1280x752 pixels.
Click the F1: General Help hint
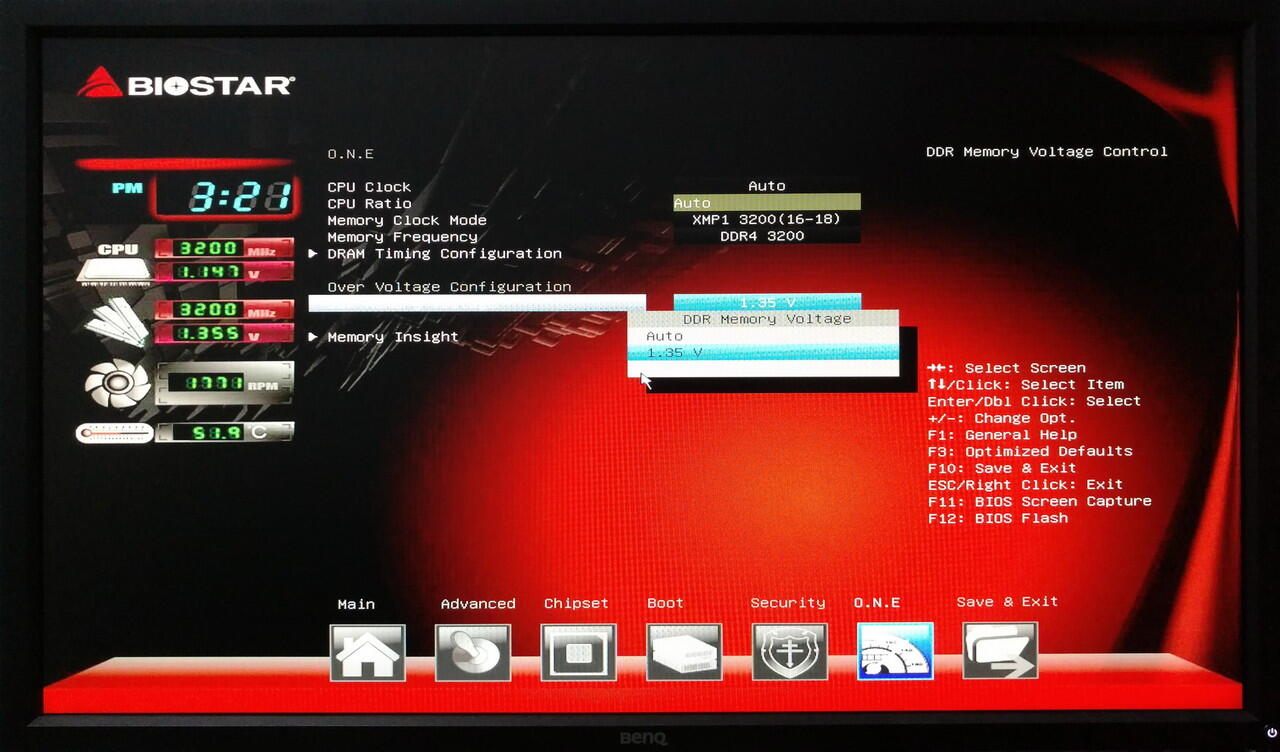click(x=1002, y=435)
